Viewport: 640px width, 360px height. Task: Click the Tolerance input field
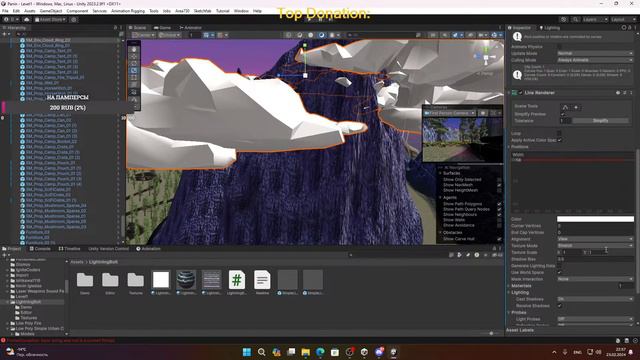565,121
